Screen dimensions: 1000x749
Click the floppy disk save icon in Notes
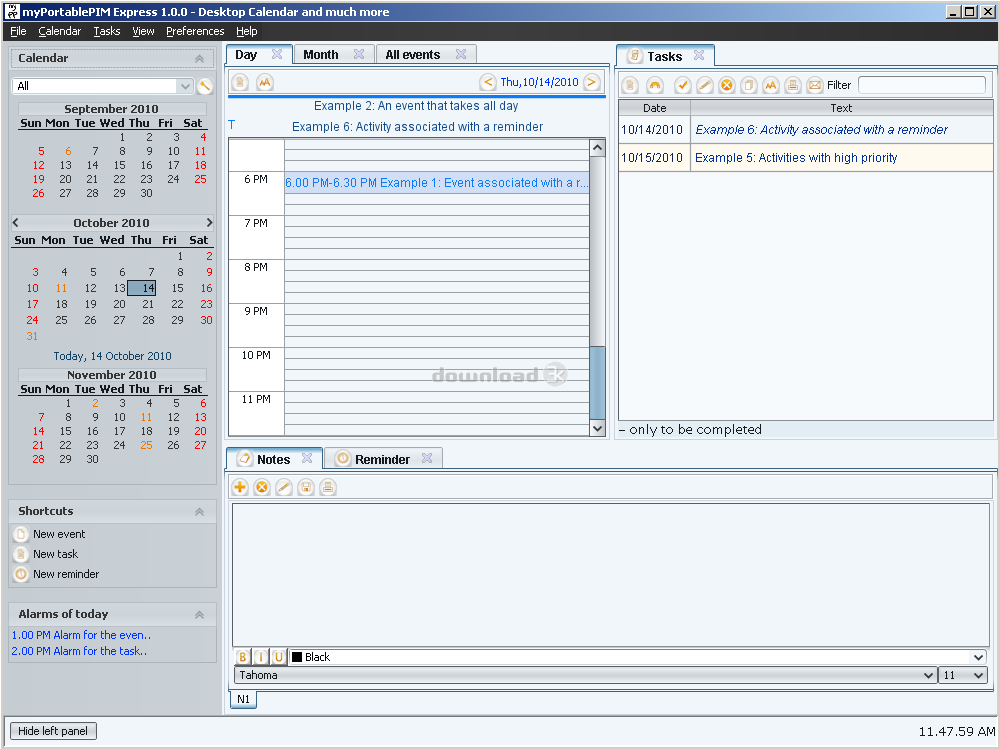click(306, 487)
